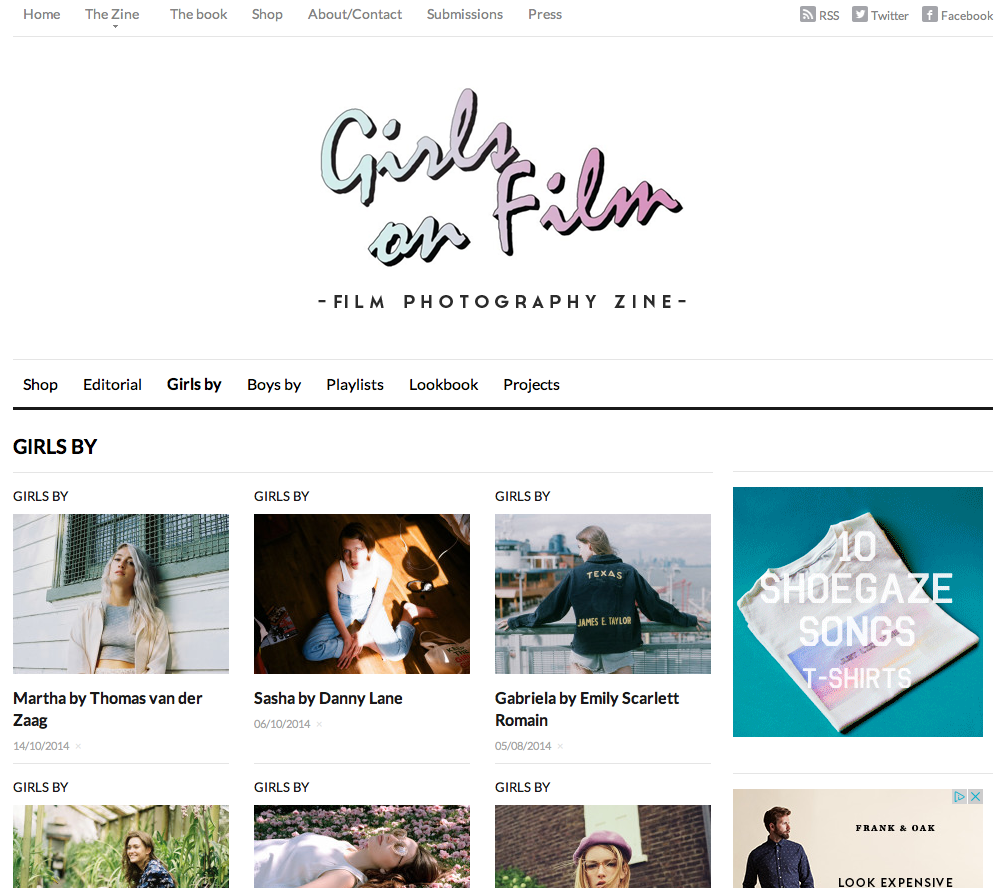Click Gabriela by Emily Scarlett Romain title
The image size is (1004, 888).
[587, 709]
